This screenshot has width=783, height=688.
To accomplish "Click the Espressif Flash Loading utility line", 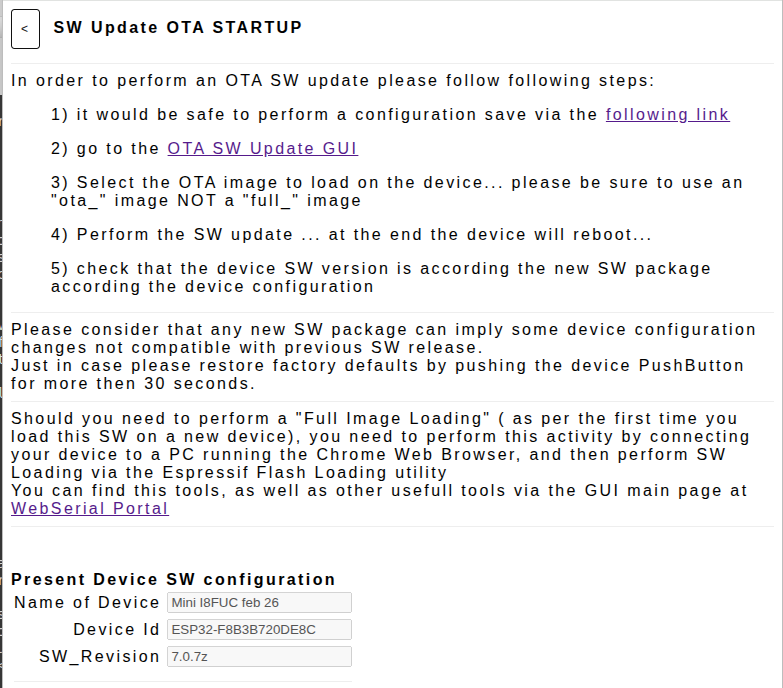I will click(228, 472).
